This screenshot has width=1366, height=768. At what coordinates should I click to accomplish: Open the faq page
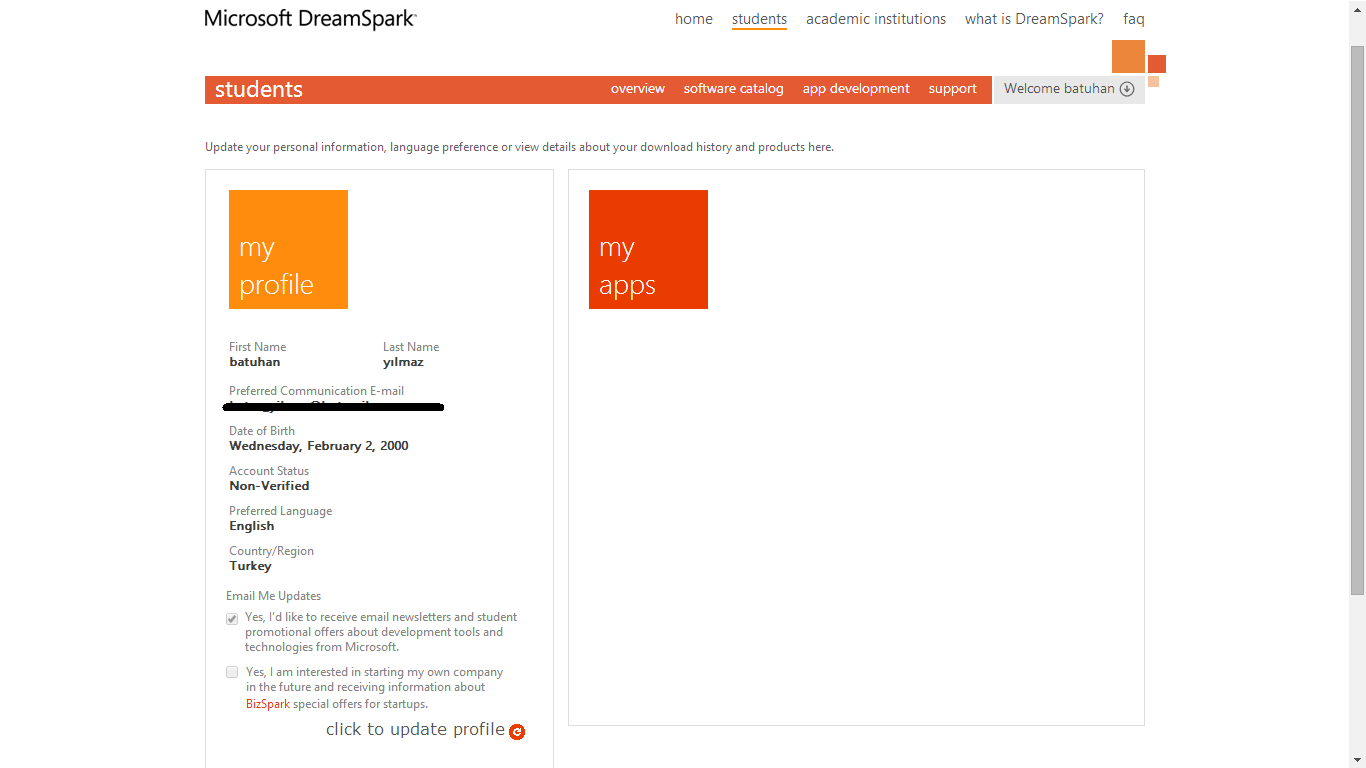tap(1134, 19)
